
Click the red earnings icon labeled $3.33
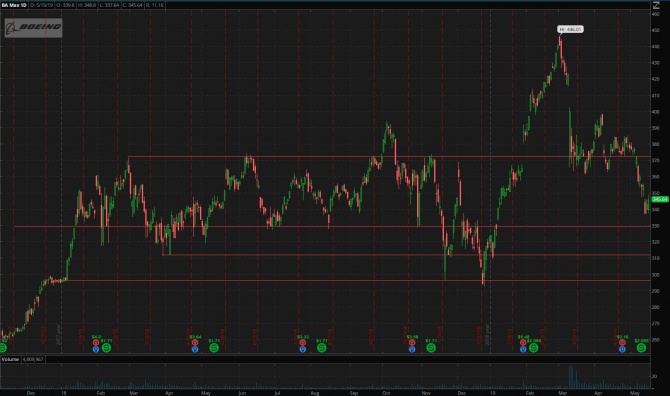pos(303,343)
